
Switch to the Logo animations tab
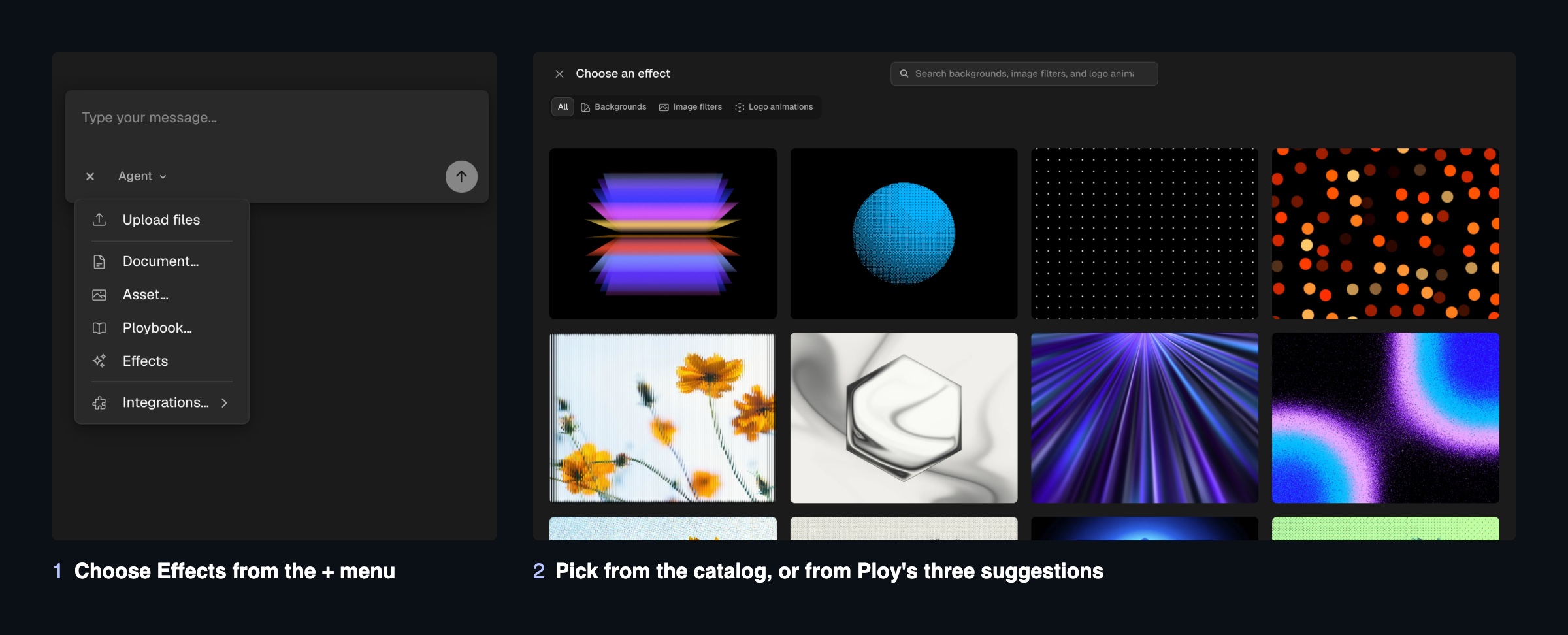click(x=774, y=107)
